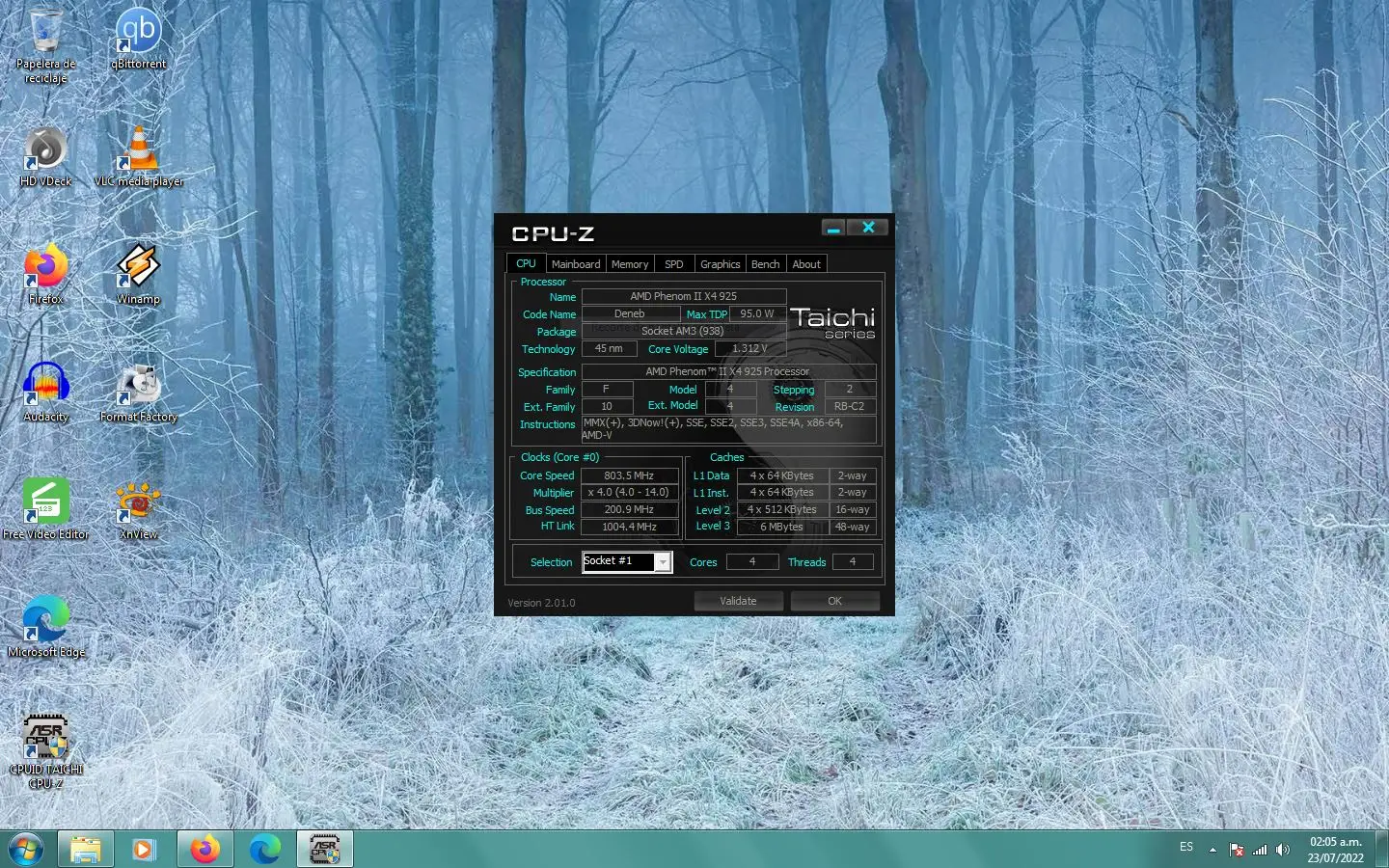
Task: Click the XnView desktop shortcut
Action: 139,509
